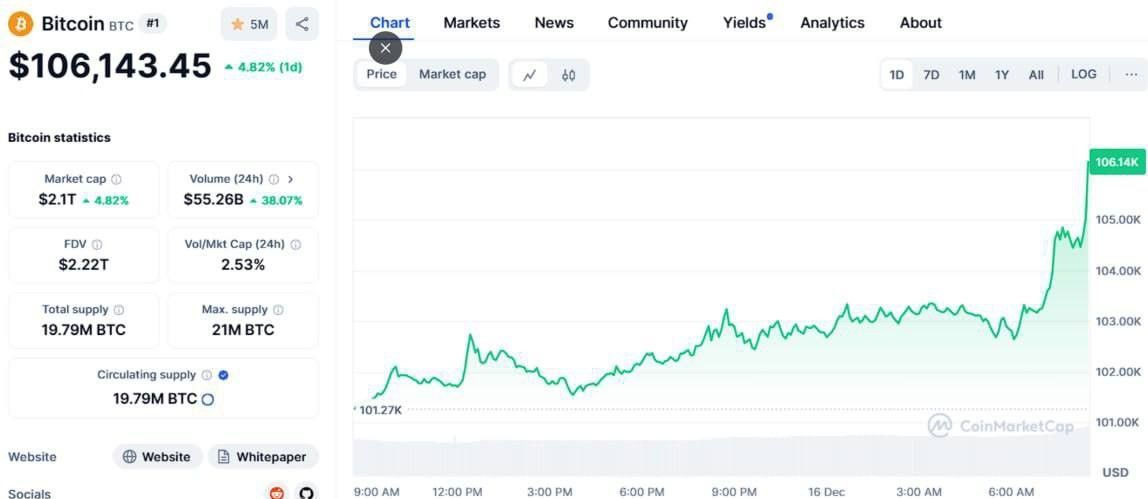The height and width of the screenshot is (499, 1148).
Task: Show info icon next to Volume (24h)
Action: coord(274,179)
